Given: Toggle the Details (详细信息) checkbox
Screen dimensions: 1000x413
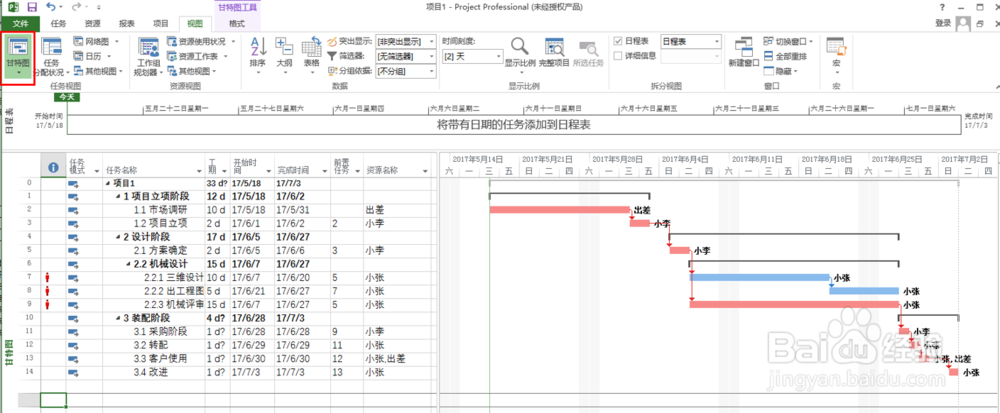Looking at the screenshot, I should coord(617,55).
